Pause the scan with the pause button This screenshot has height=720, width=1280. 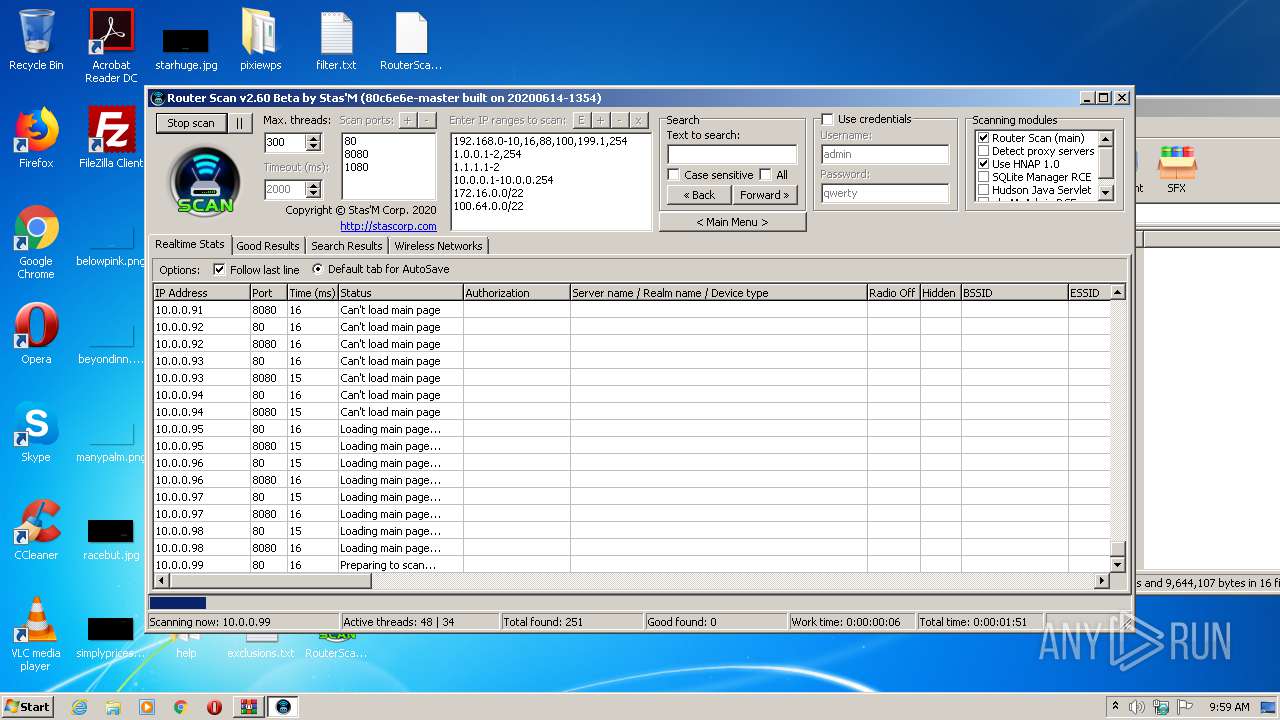pyautogui.click(x=239, y=123)
